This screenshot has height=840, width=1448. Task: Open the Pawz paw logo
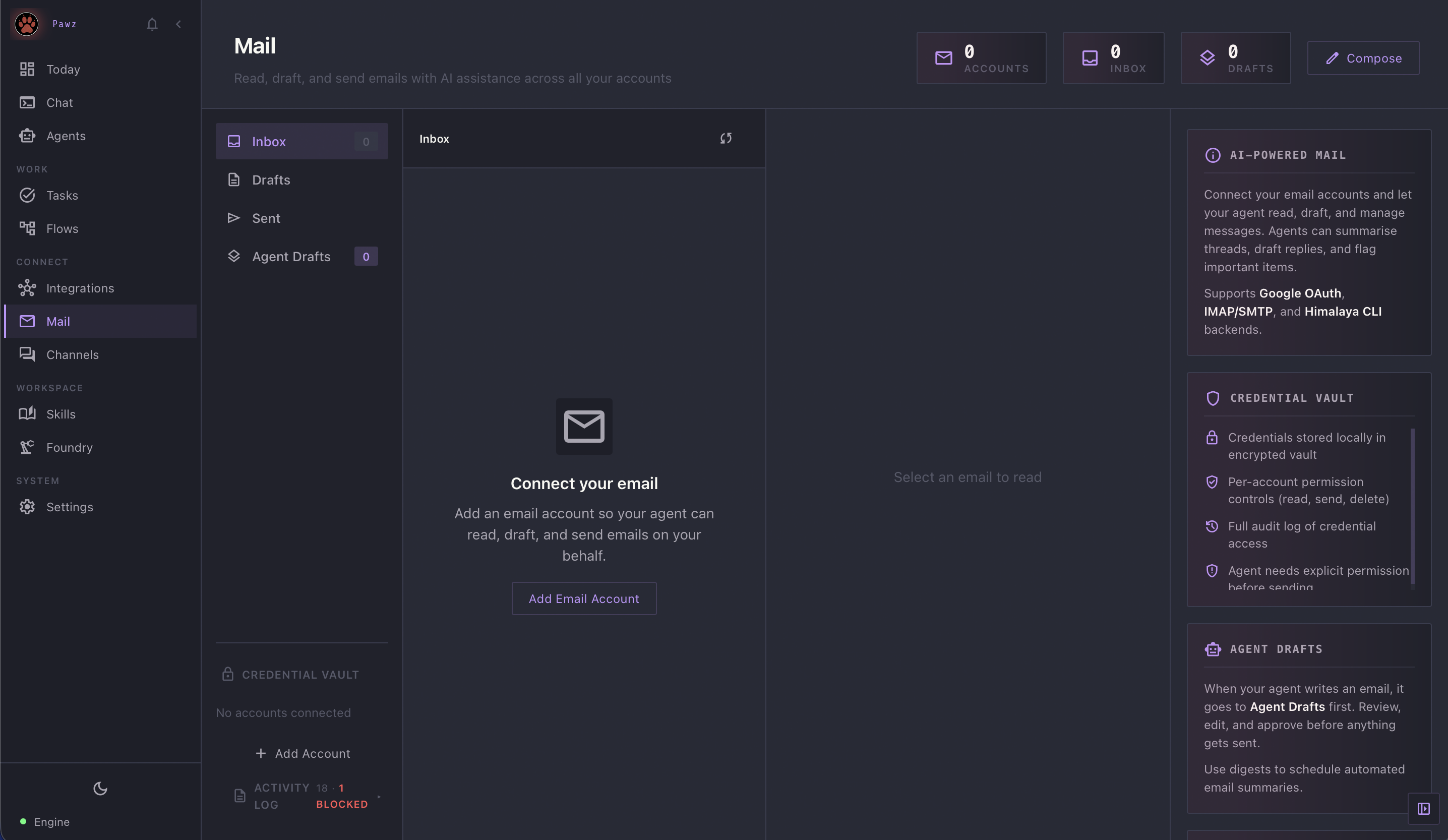point(26,24)
